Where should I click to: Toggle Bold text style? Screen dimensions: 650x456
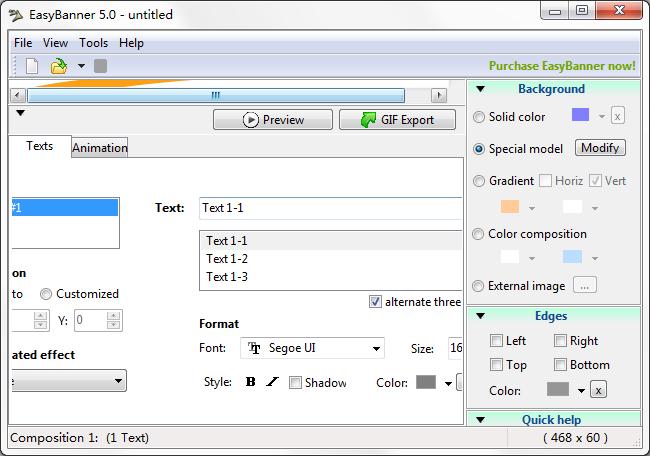pyautogui.click(x=250, y=382)
